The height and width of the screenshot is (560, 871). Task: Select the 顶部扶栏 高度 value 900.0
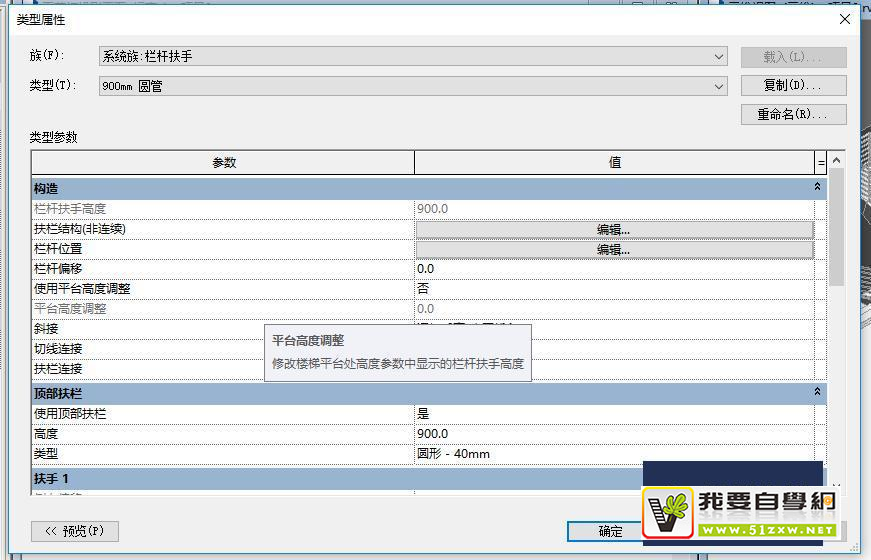click(614, 434)
